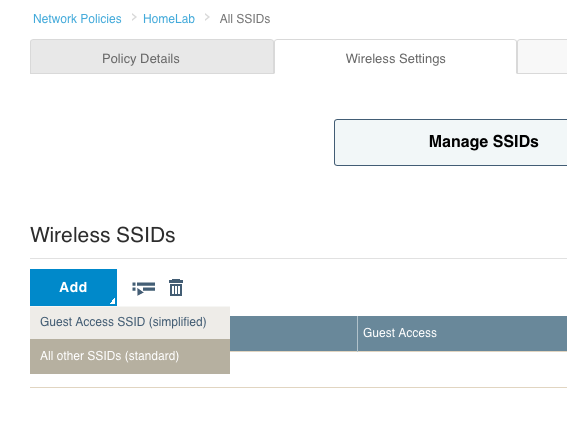Click the blank column header left of Guest Access
This screenshot has width=567, height=426.
(293, 333)
